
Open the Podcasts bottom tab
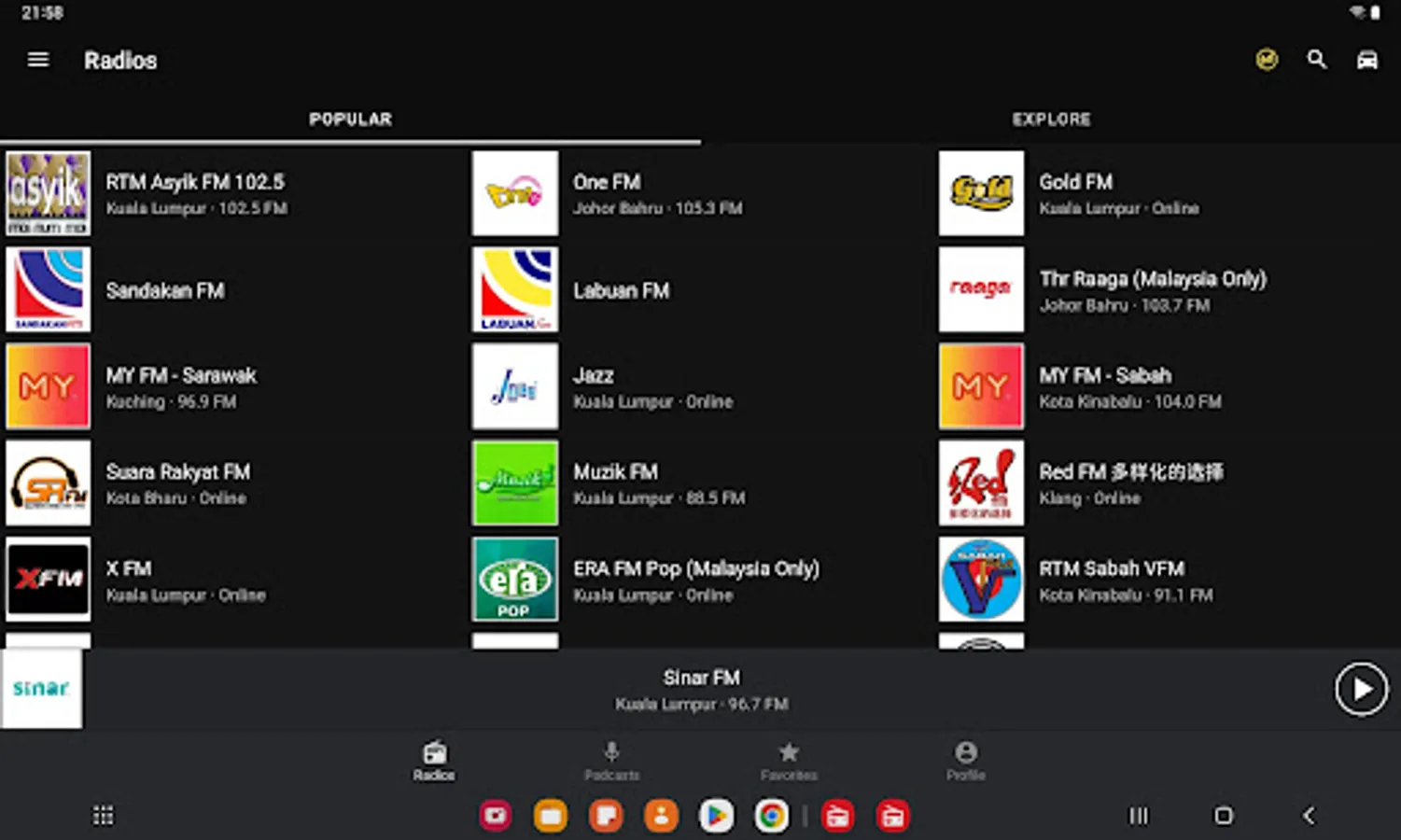coord(611,761)
